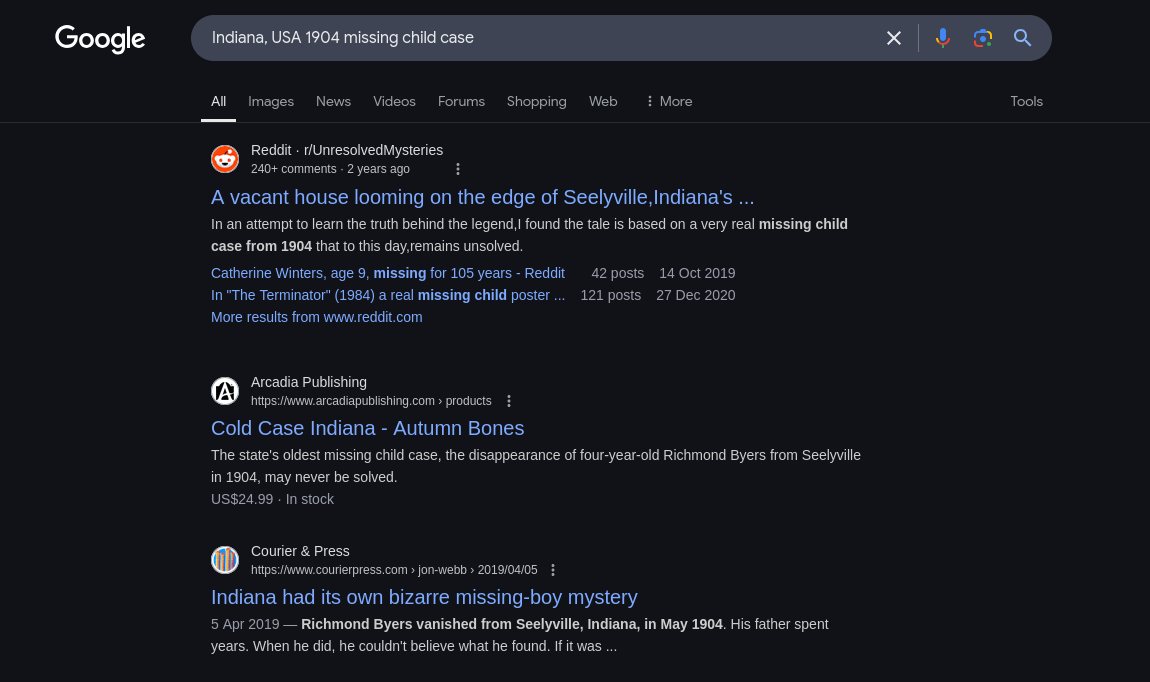This screenshot has height=682, width=1150.
Task: Switch to the Images tab
Action: (x=271, y=101)
